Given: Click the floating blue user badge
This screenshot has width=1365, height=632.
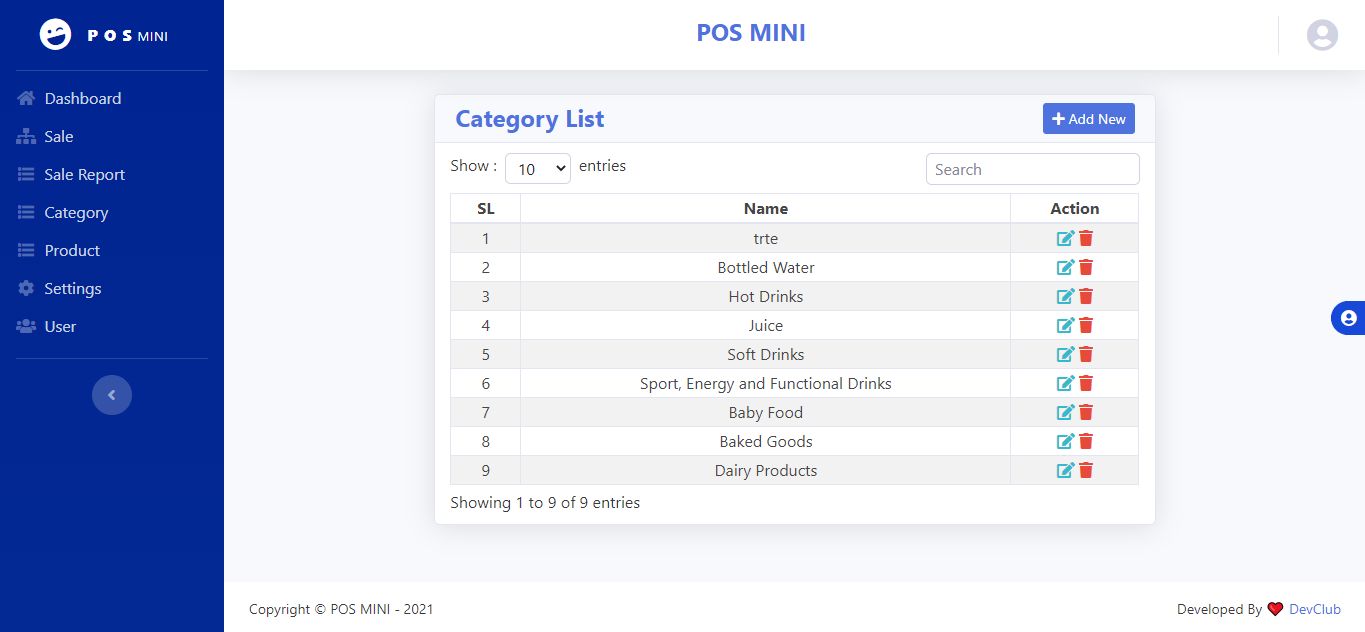Looking at the screenshot, I should (x=1348, y=318).
